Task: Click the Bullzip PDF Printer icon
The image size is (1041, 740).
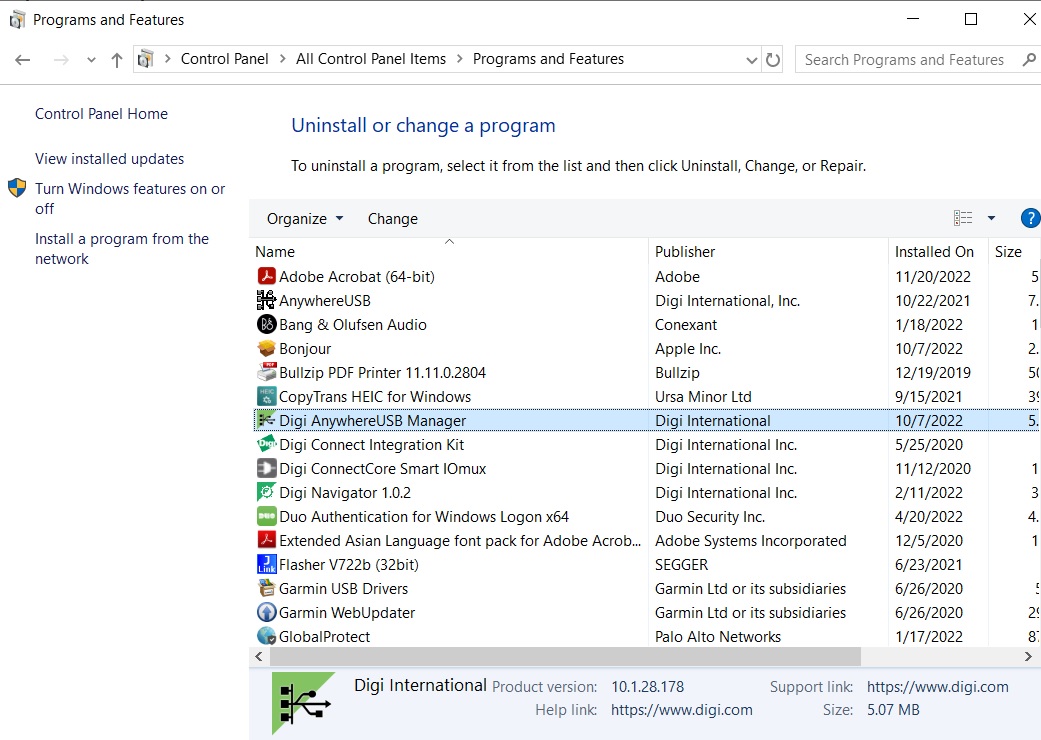Action: (x=266, y=372)
